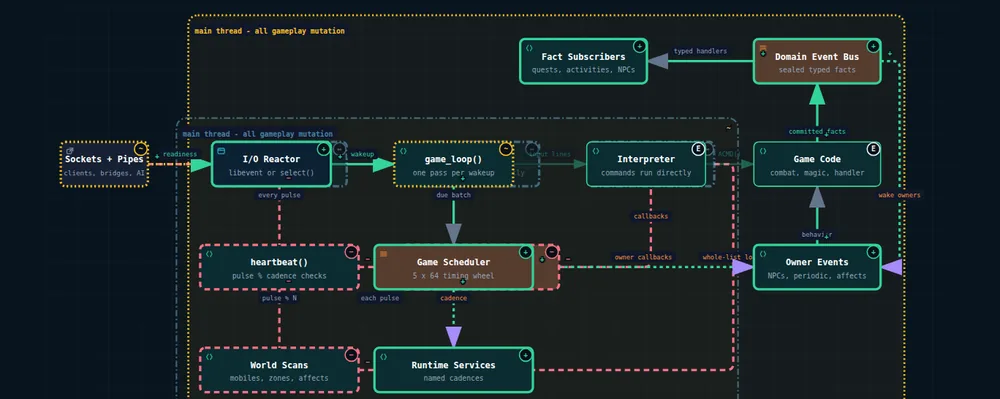Click the faded minus badge right of I/O Reactor

340,149
